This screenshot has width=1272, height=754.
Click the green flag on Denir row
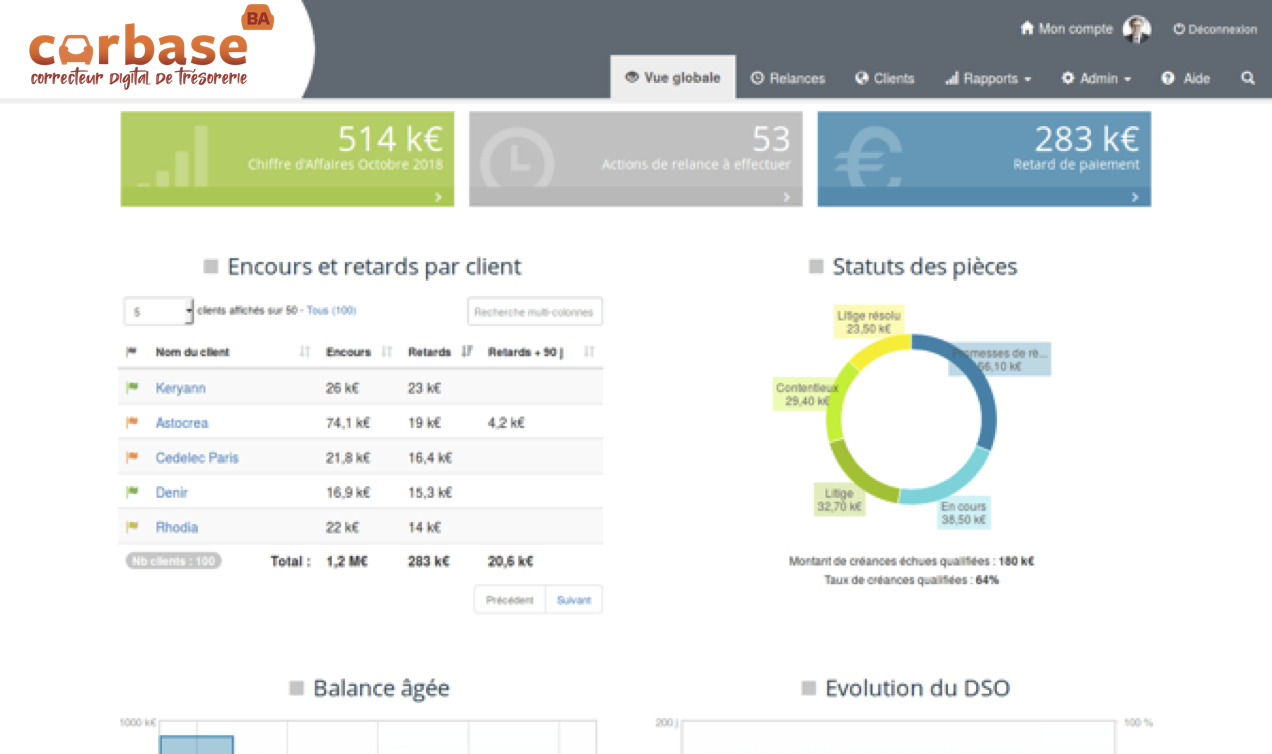131,493
